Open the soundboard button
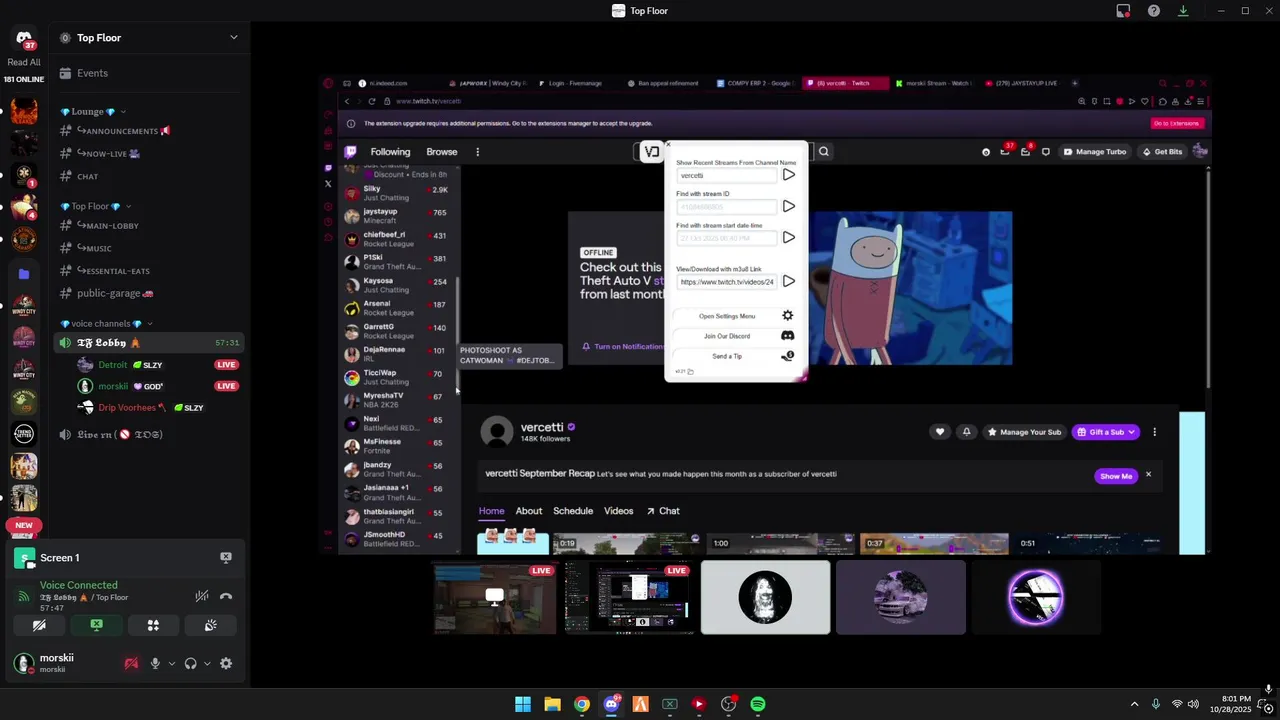The height and width of the screenshot is (720, 1280). pos(210,625)
